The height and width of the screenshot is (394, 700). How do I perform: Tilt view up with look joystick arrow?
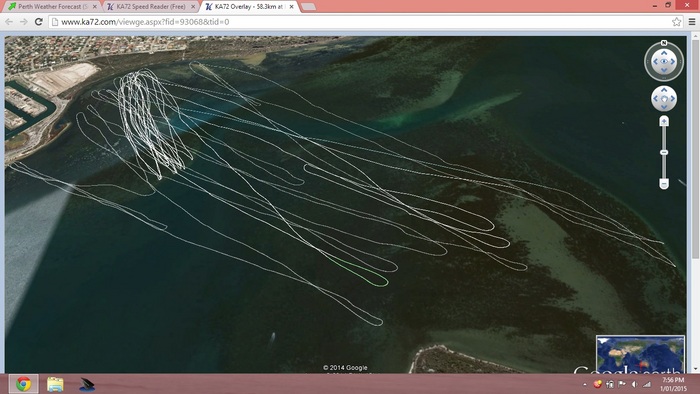pos(664,53)
